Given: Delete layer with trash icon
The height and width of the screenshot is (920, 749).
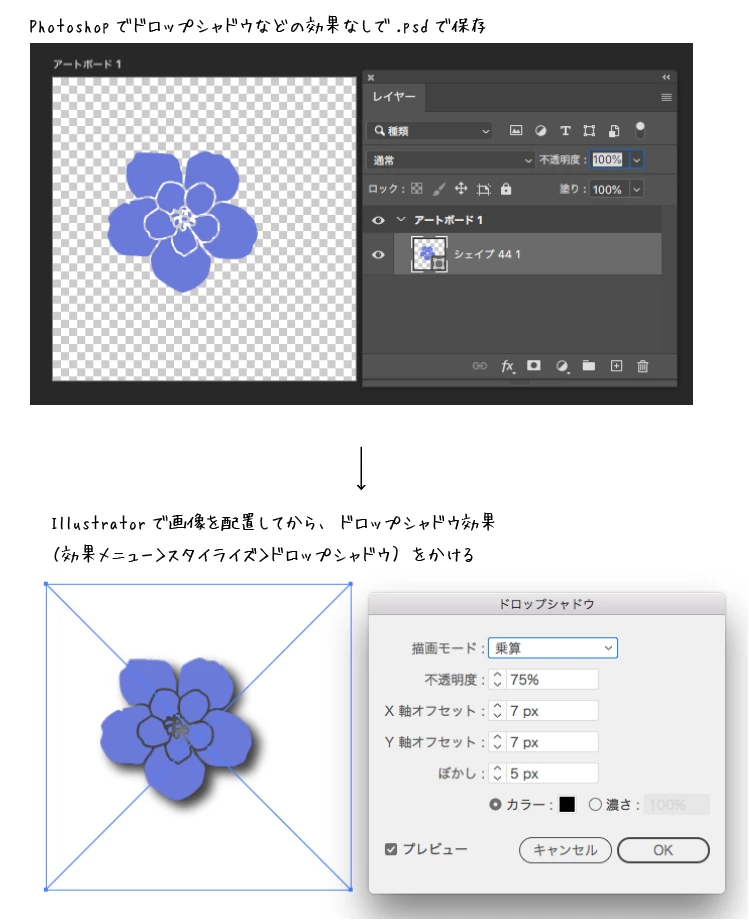Looking at the screenshot, I should point(643,366).
